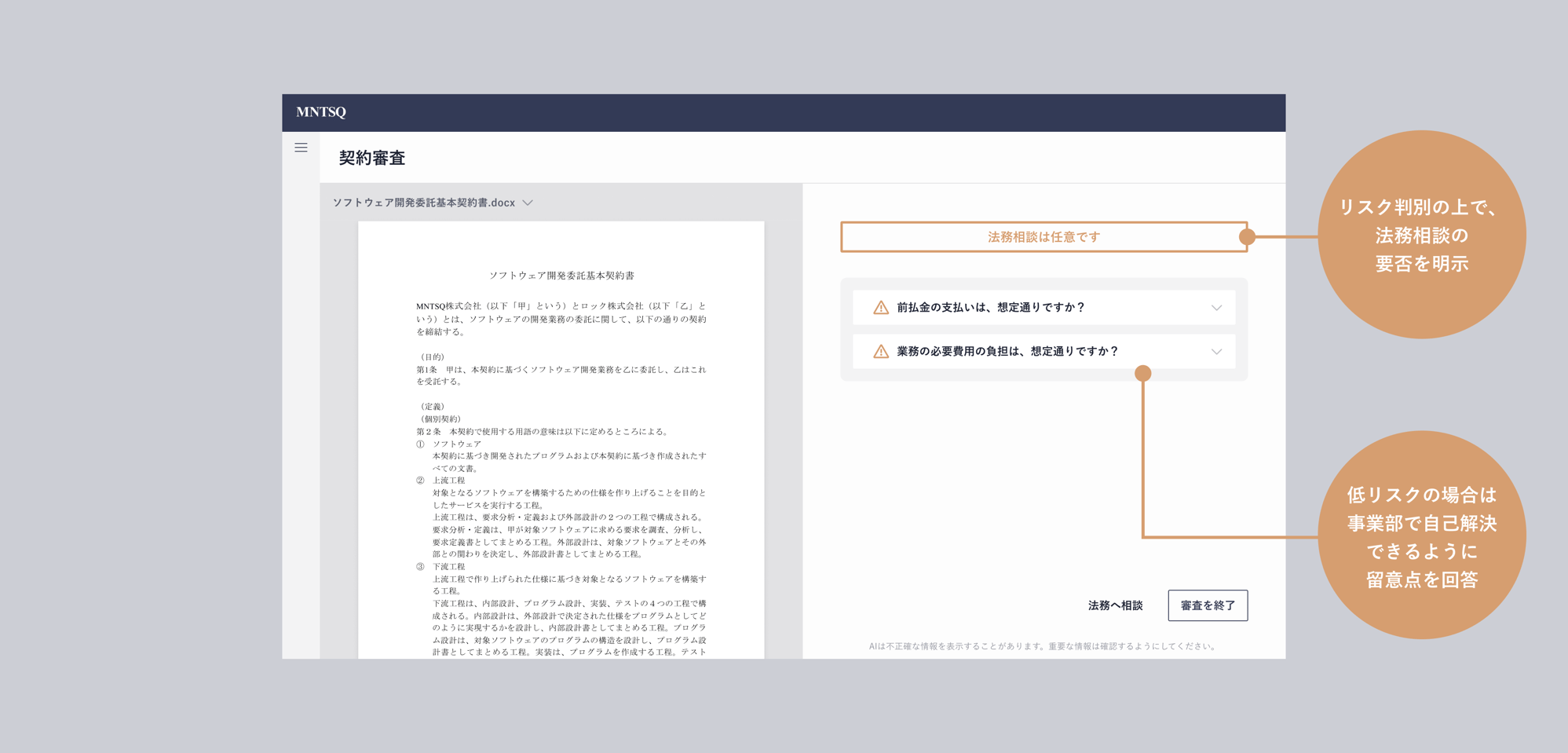Screen dimensions: 1568x753
Task: Click the document title inside the preview
Action: click(562, 276)
